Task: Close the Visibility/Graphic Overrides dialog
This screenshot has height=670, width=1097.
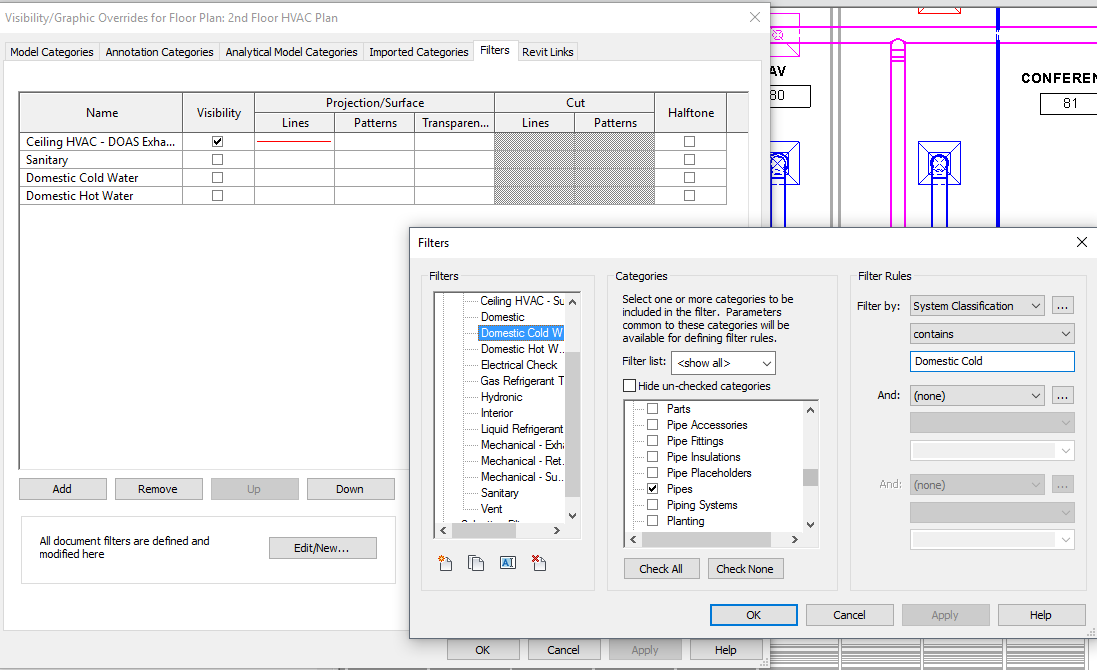Action: pyautogui.click(x=755, y=17)
